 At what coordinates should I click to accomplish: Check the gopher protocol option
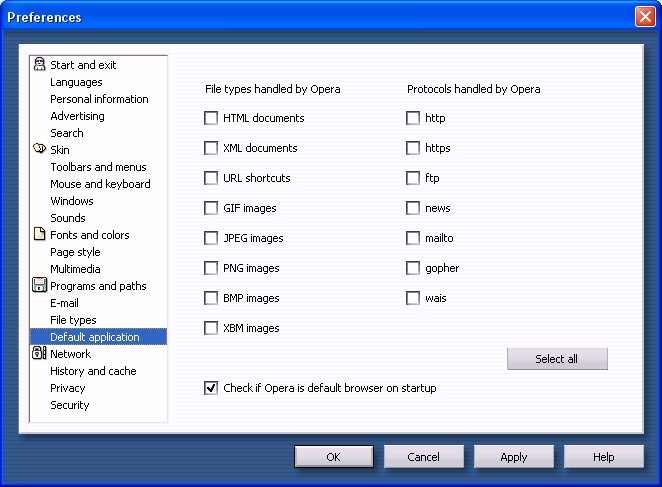pos(412,268)
